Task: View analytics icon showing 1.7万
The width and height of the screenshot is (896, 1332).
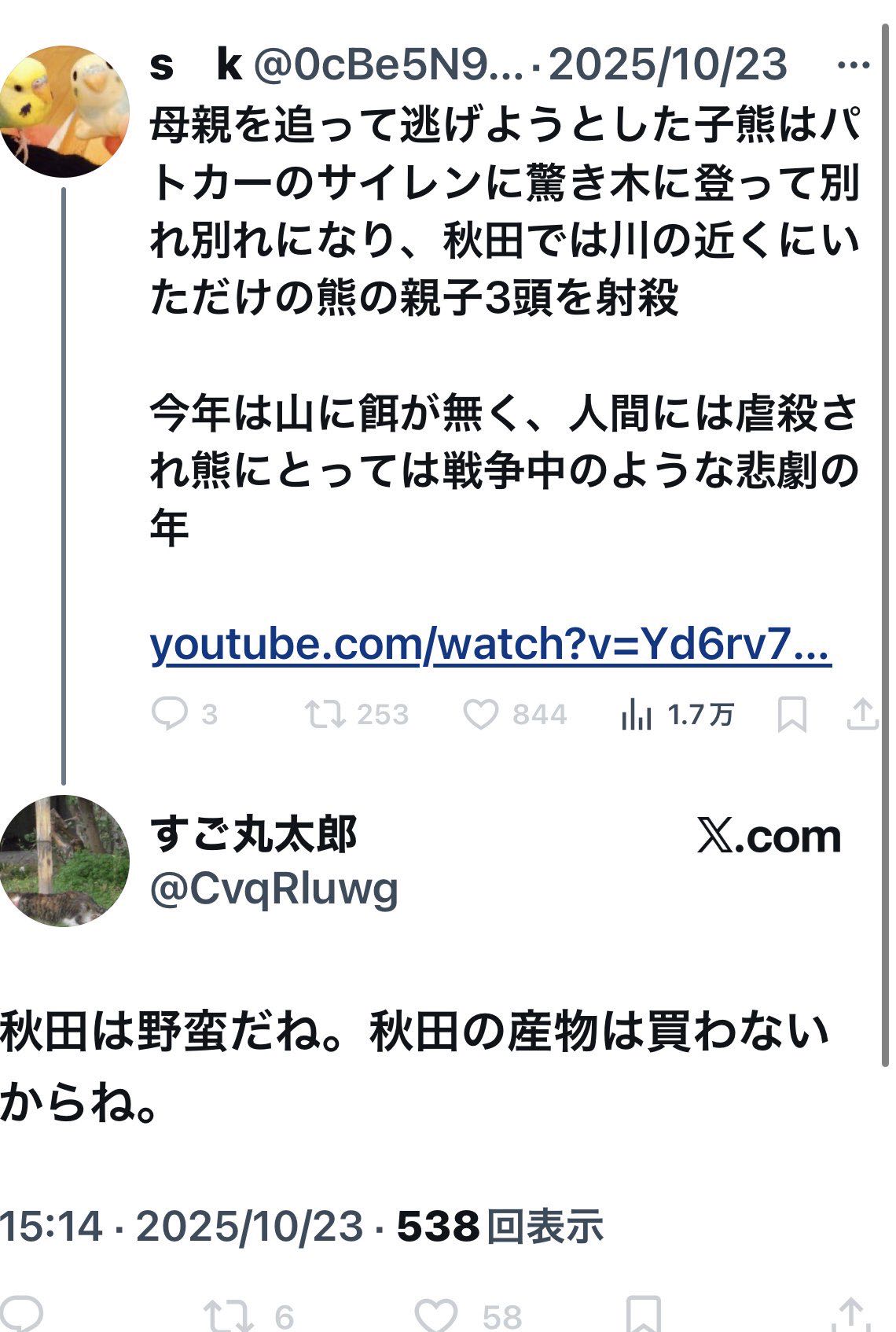Action: (636, 714)
